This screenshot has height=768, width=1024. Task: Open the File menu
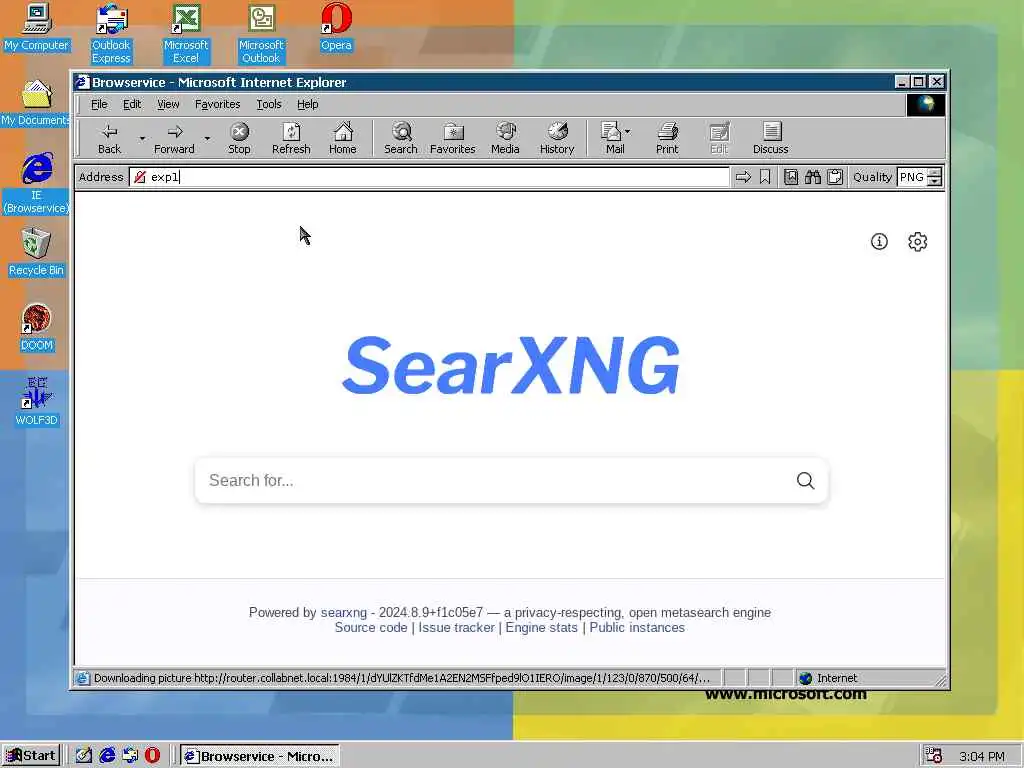(99, 104)
